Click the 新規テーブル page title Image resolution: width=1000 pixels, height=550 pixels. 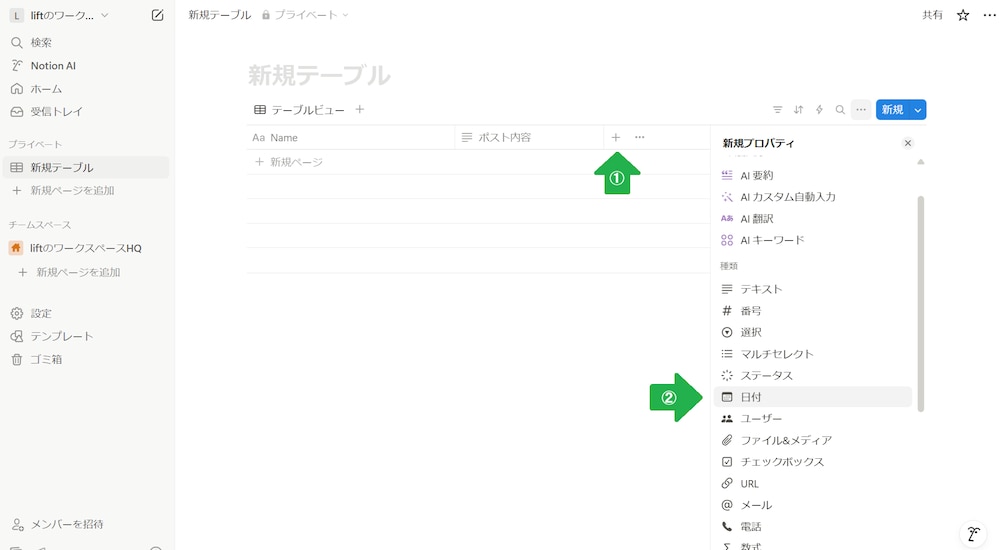(319, 75)
